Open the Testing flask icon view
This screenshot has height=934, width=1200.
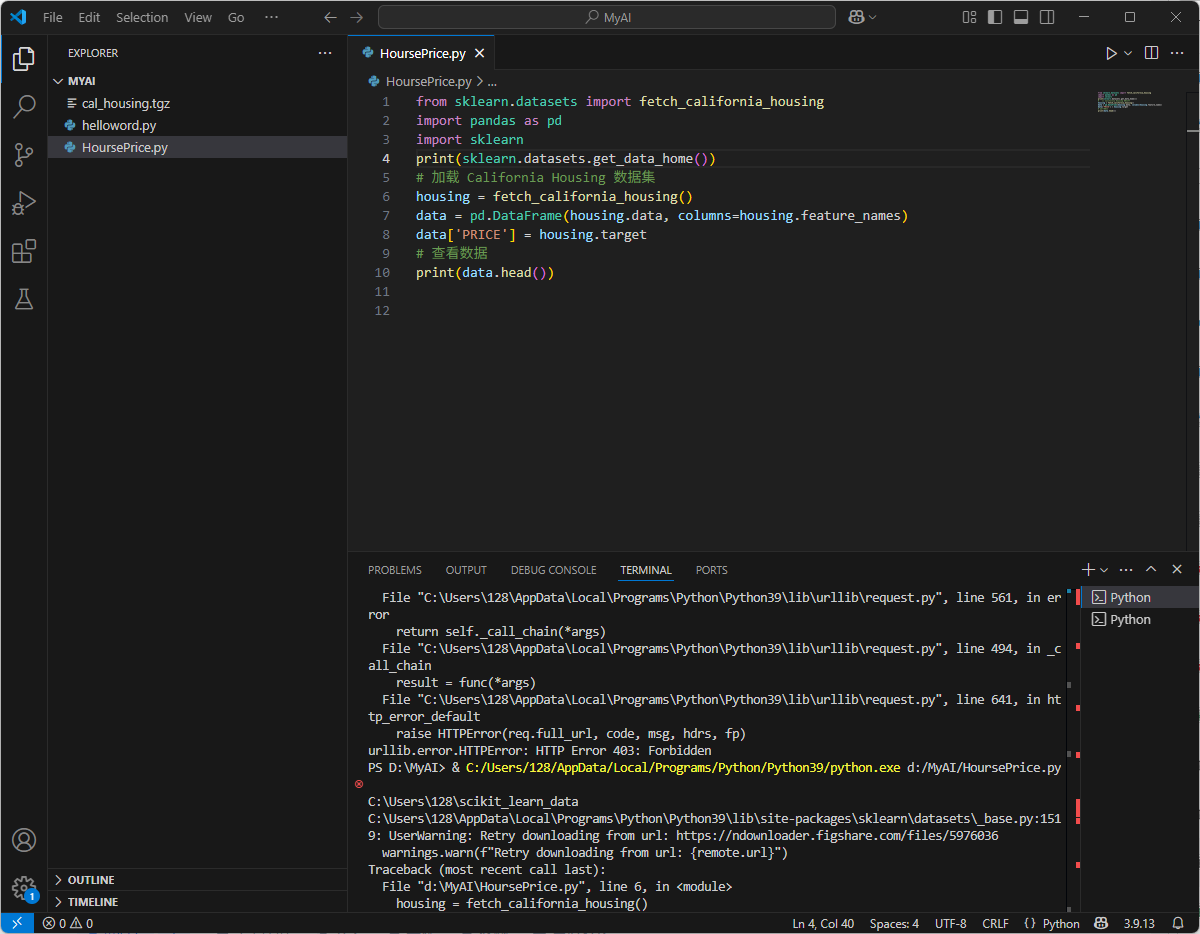point(24,299)
